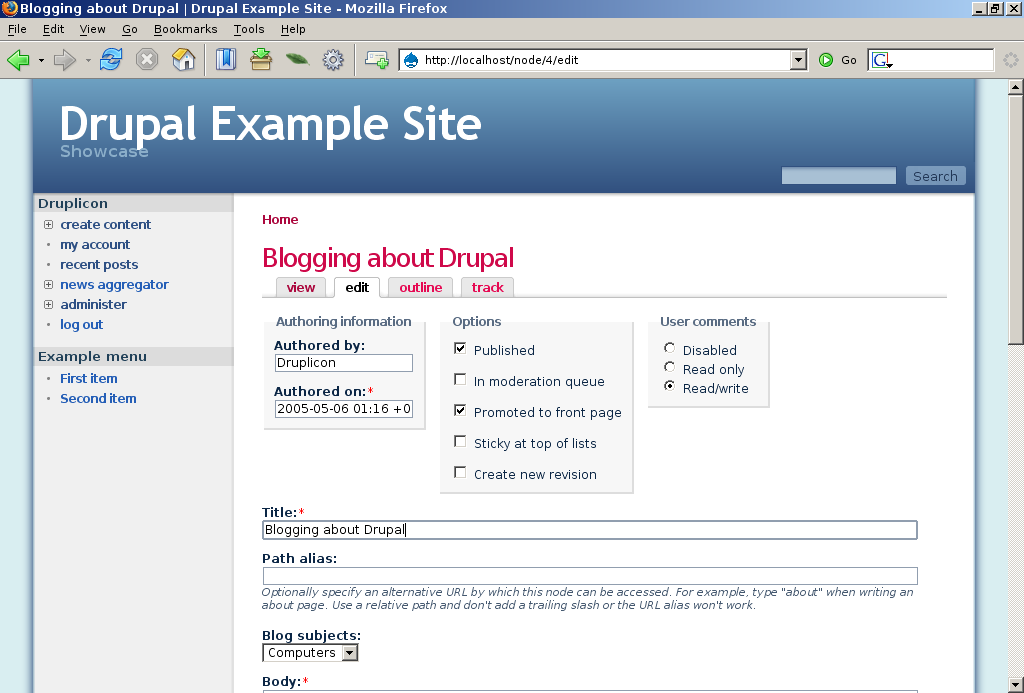Image resolution: width=1024 pixels, height=693 pixels.
Task: Toggle Promoted to front page checkbox
Action: coord(460,411)
